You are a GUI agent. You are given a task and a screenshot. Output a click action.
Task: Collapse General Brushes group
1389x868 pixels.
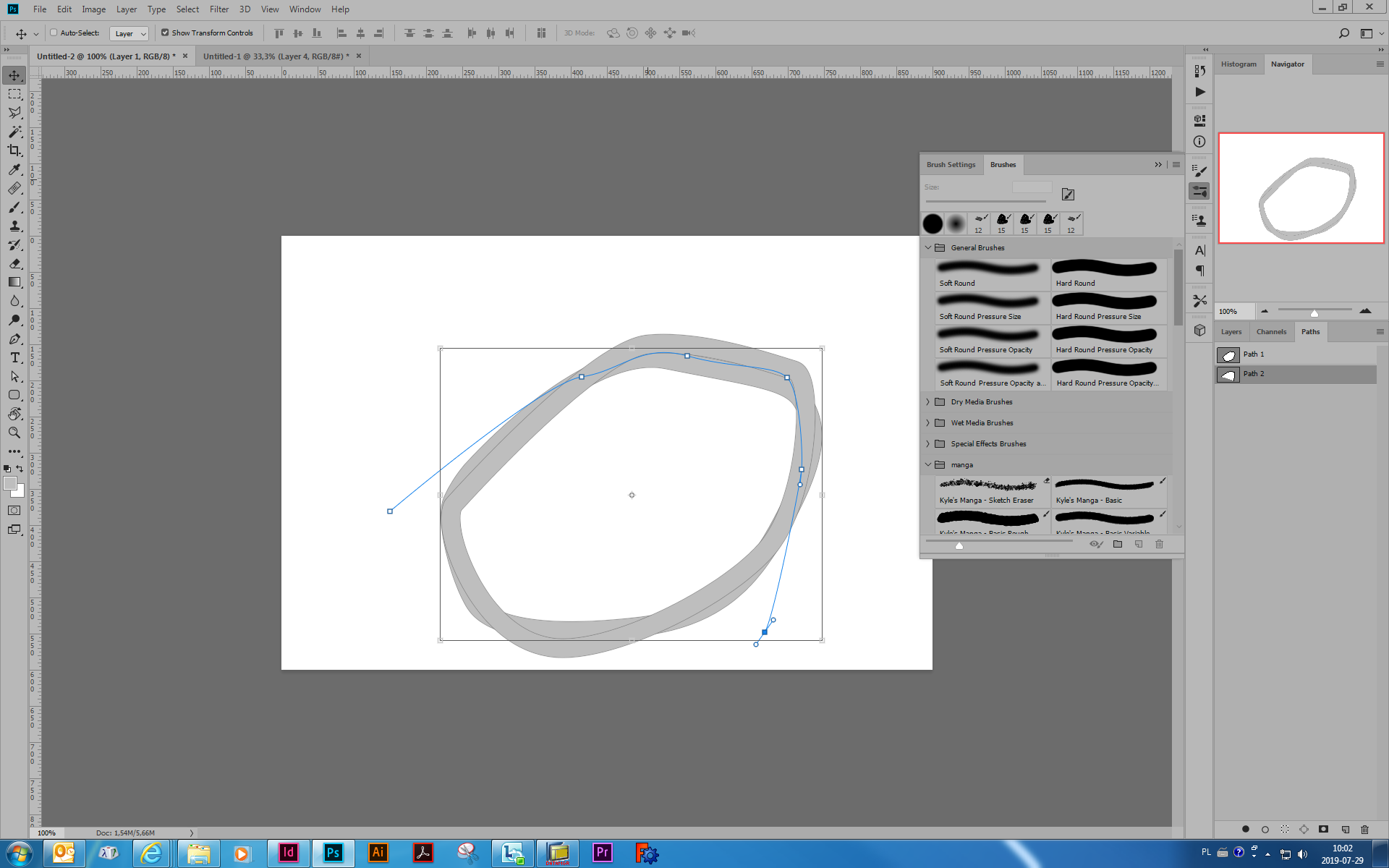coord(928,247)
